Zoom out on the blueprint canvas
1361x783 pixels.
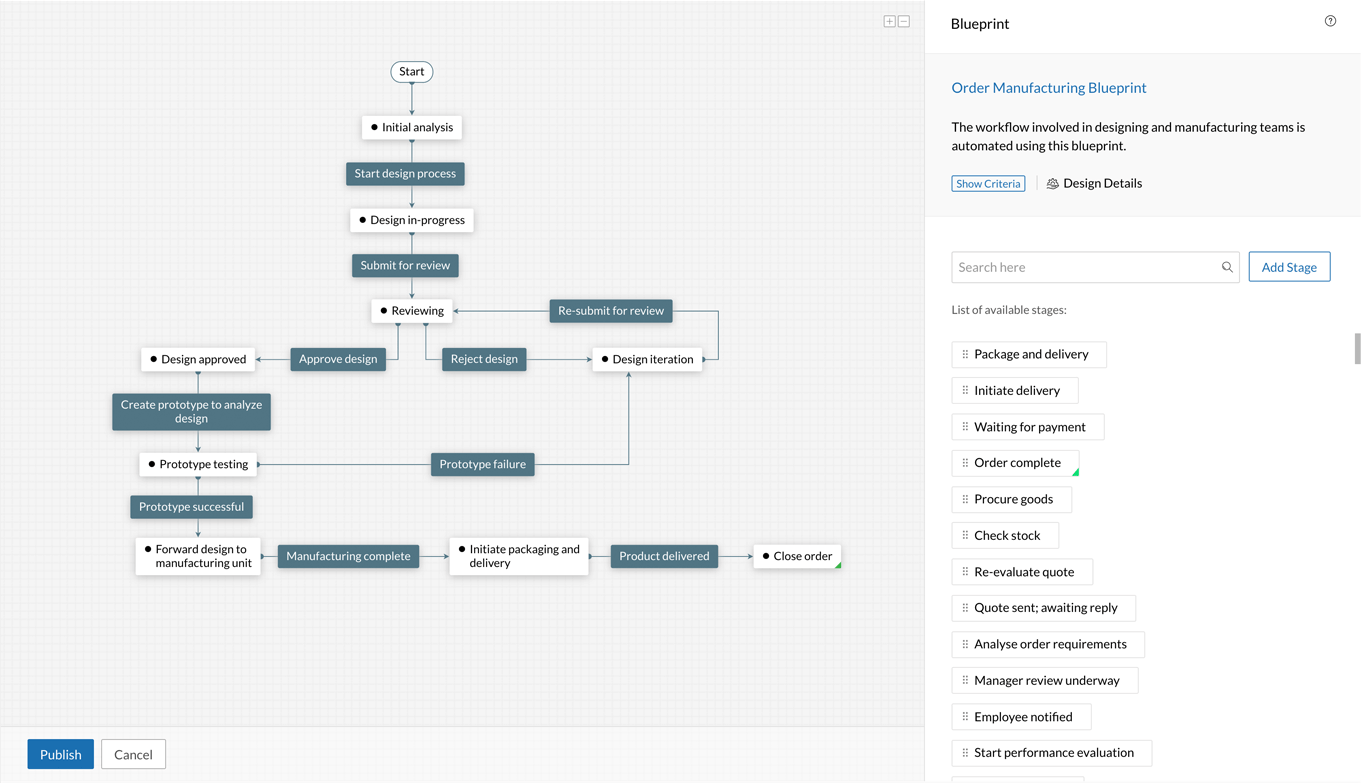point(903,20)
